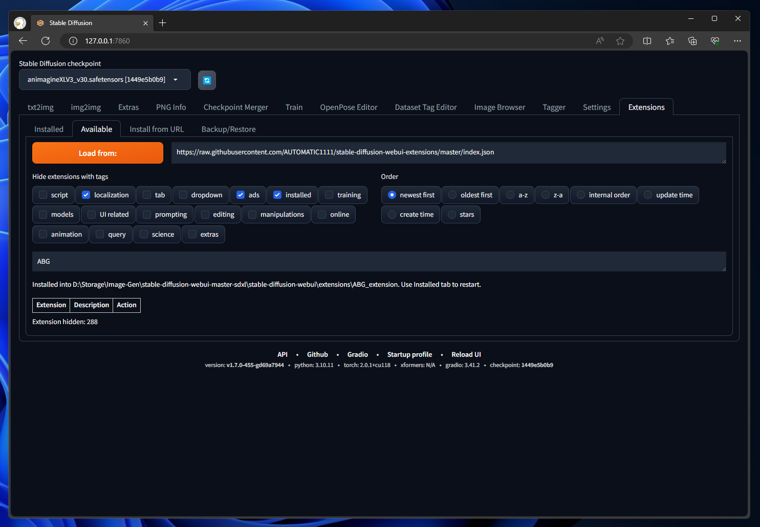This screenshot has height=527, width=760.
Task: Open the favorites list icon
Action: click(x=670, y=41)
